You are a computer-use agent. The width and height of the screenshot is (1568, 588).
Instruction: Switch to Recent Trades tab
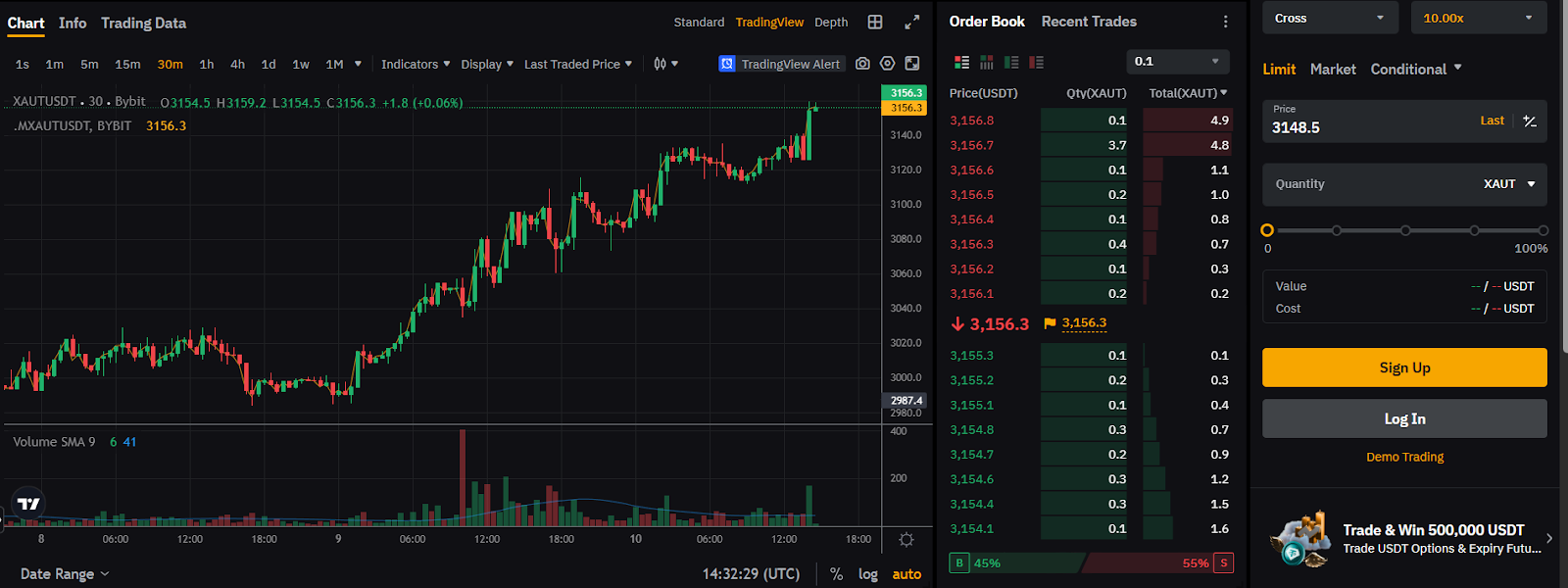[1089, 22]
